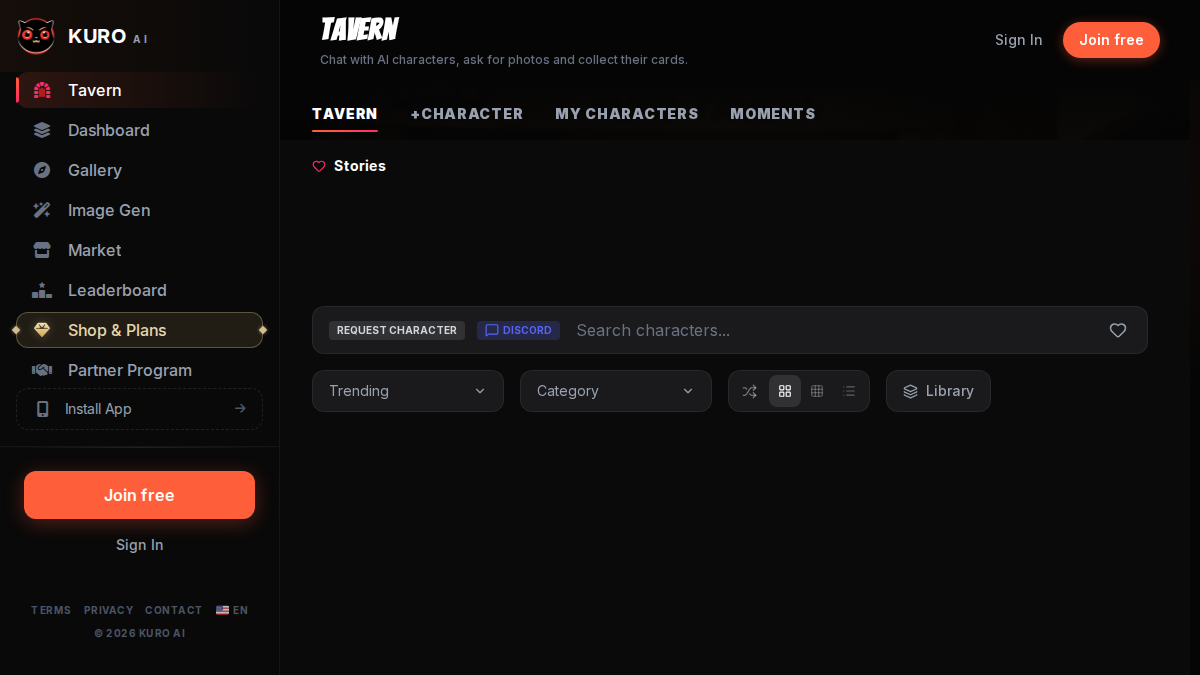The image size is (1200, 675).
Task: Click the shuffle characters icon
Action: pyautogui.click(x=749, y=391)
